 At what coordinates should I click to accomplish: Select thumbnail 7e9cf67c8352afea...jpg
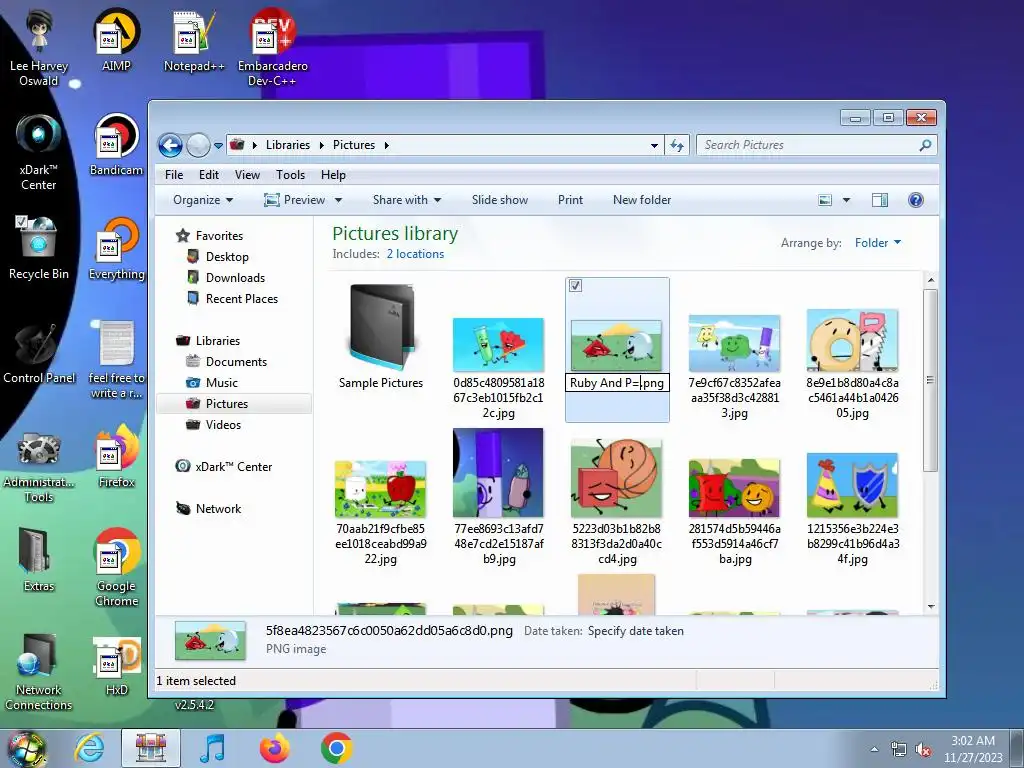coord(734,368)
